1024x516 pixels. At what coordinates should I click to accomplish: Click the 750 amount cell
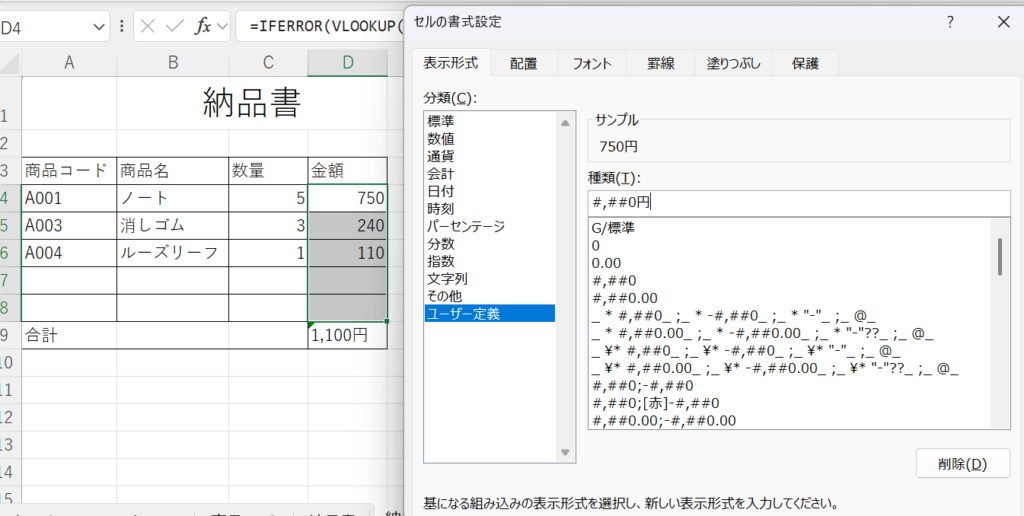347,198
